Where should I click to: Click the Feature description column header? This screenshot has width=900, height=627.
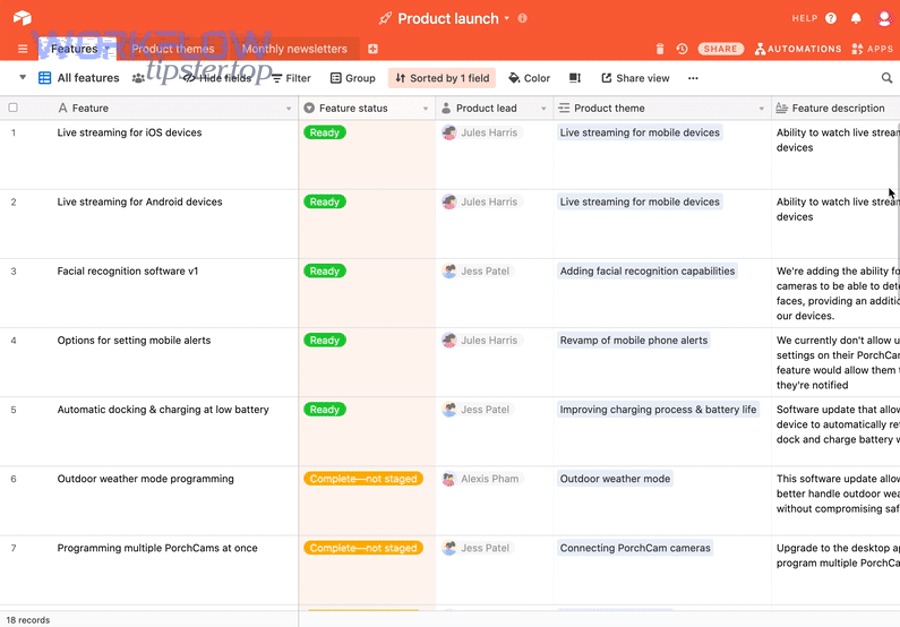click(x=836, y=108)
